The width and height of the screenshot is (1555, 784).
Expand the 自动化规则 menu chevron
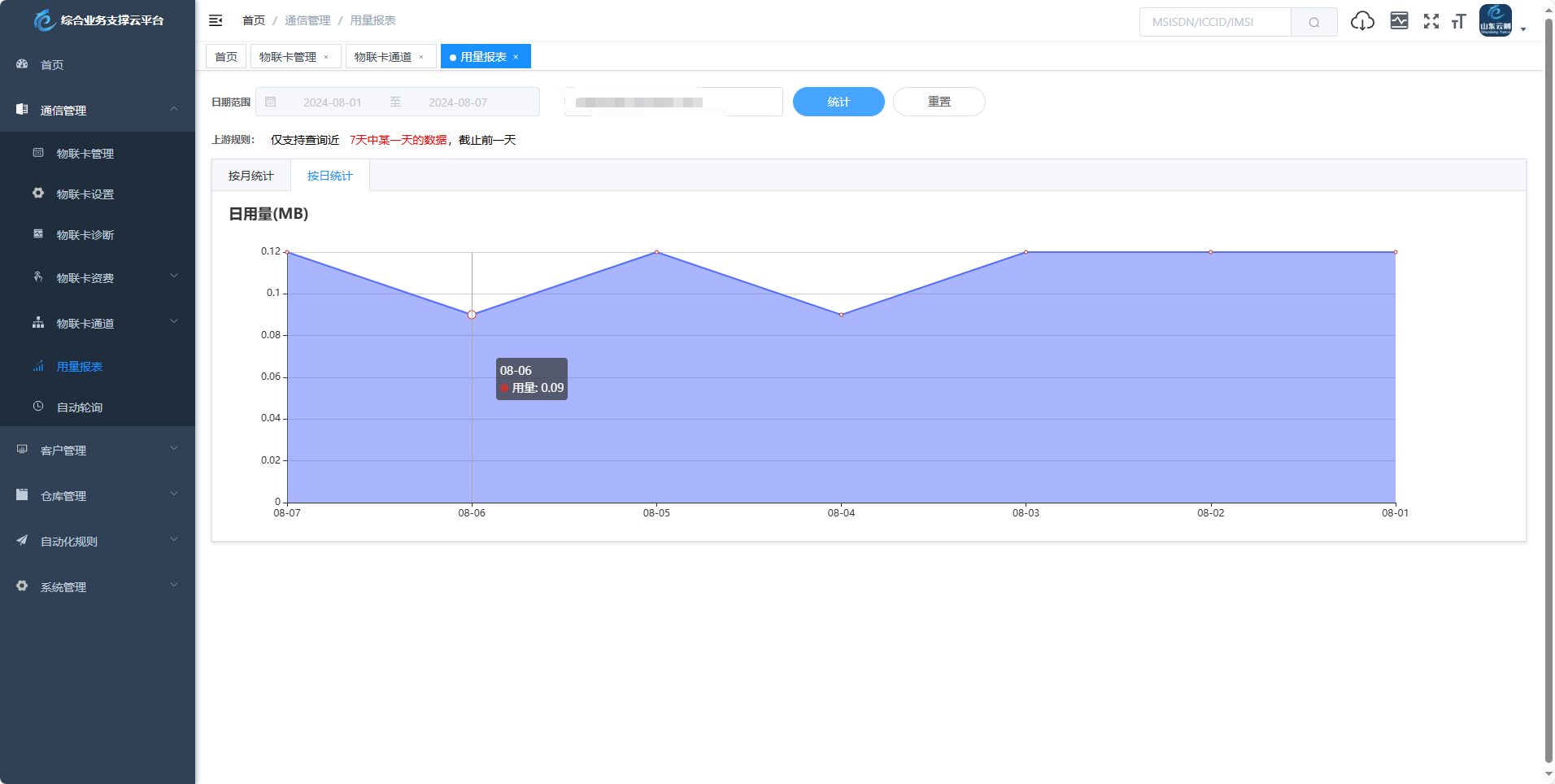coord(174,541)
